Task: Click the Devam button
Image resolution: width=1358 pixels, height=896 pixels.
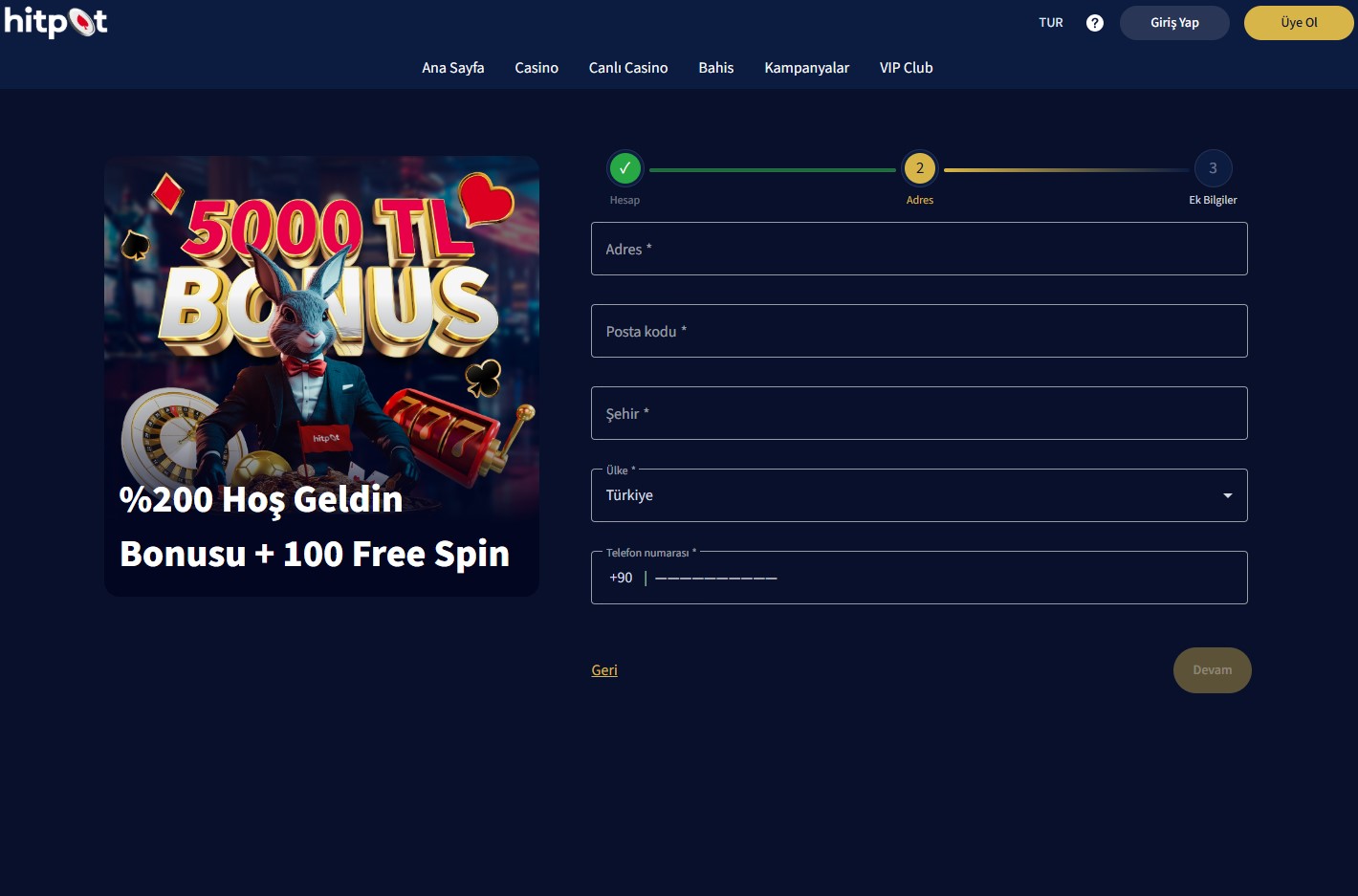Action: pyautogui.click(x=1213, y=670)
